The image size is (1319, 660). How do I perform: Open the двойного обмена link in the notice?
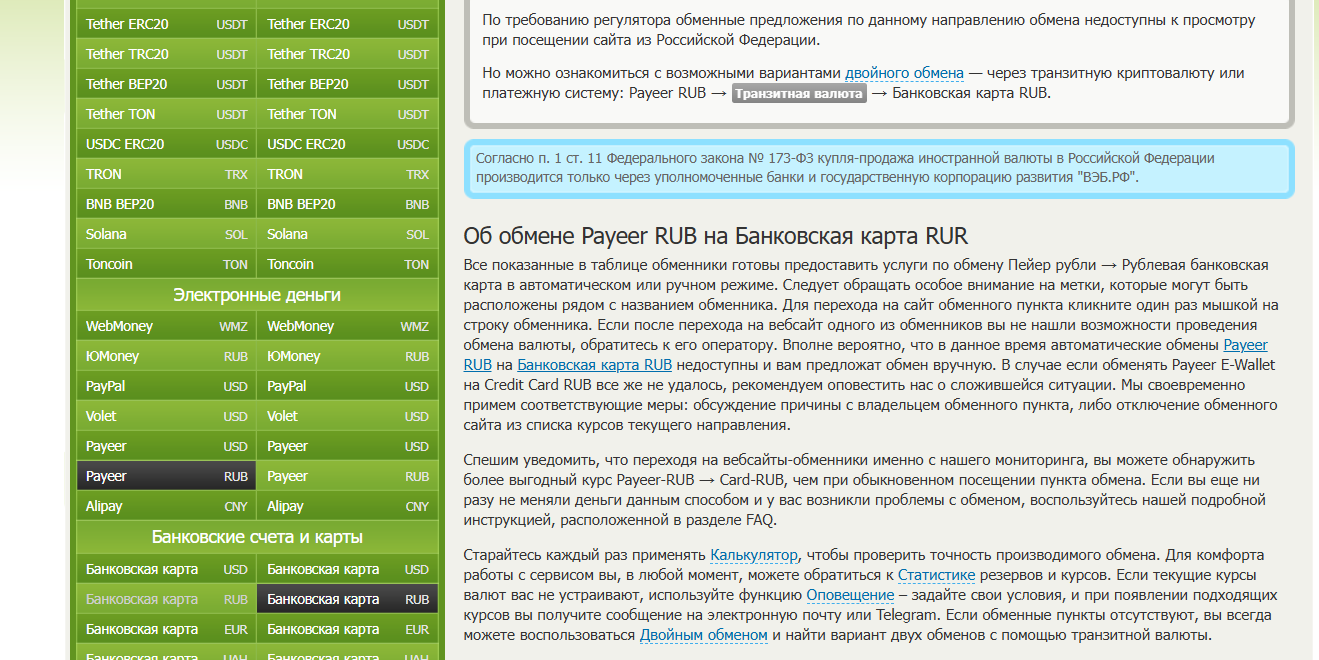pyautogui.click(x=904, y=73)
